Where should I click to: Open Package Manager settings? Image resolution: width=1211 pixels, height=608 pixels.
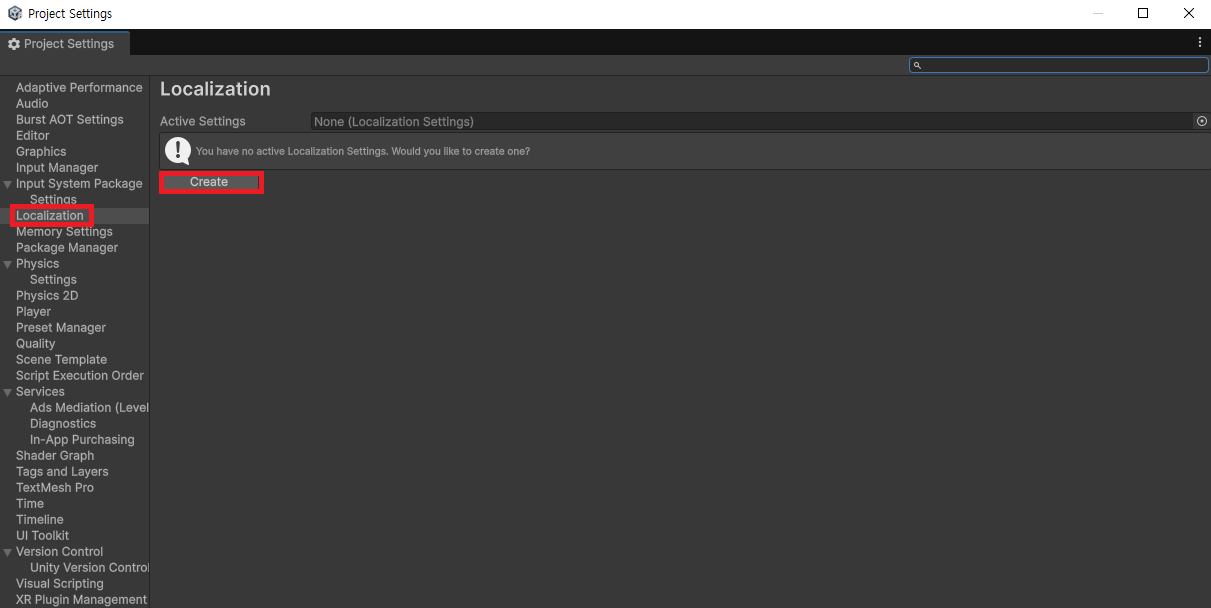point(67,248)
